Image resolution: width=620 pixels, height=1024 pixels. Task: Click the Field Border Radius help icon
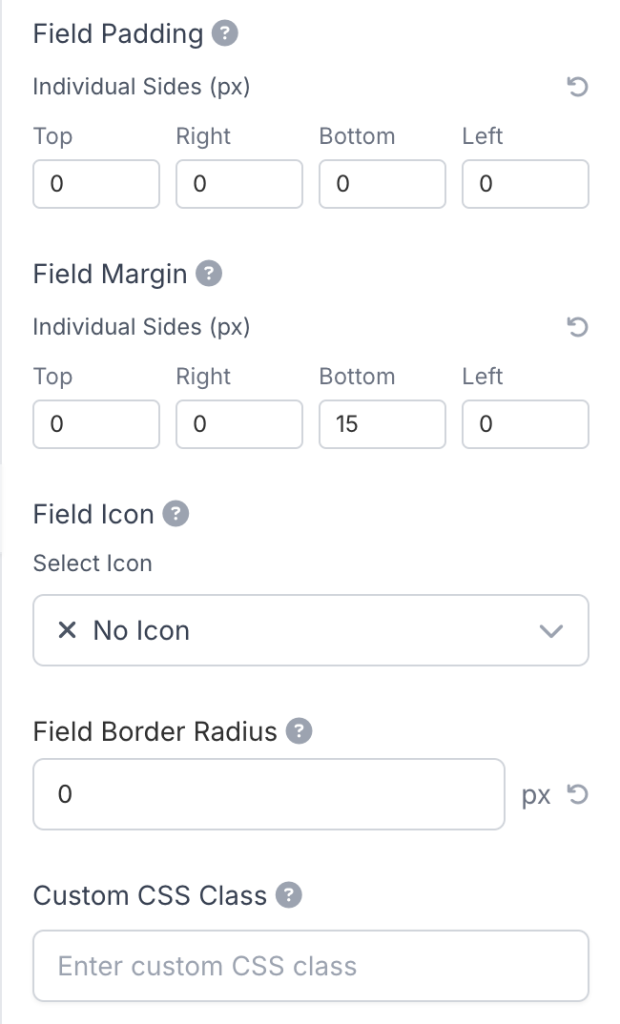point(299,732)
